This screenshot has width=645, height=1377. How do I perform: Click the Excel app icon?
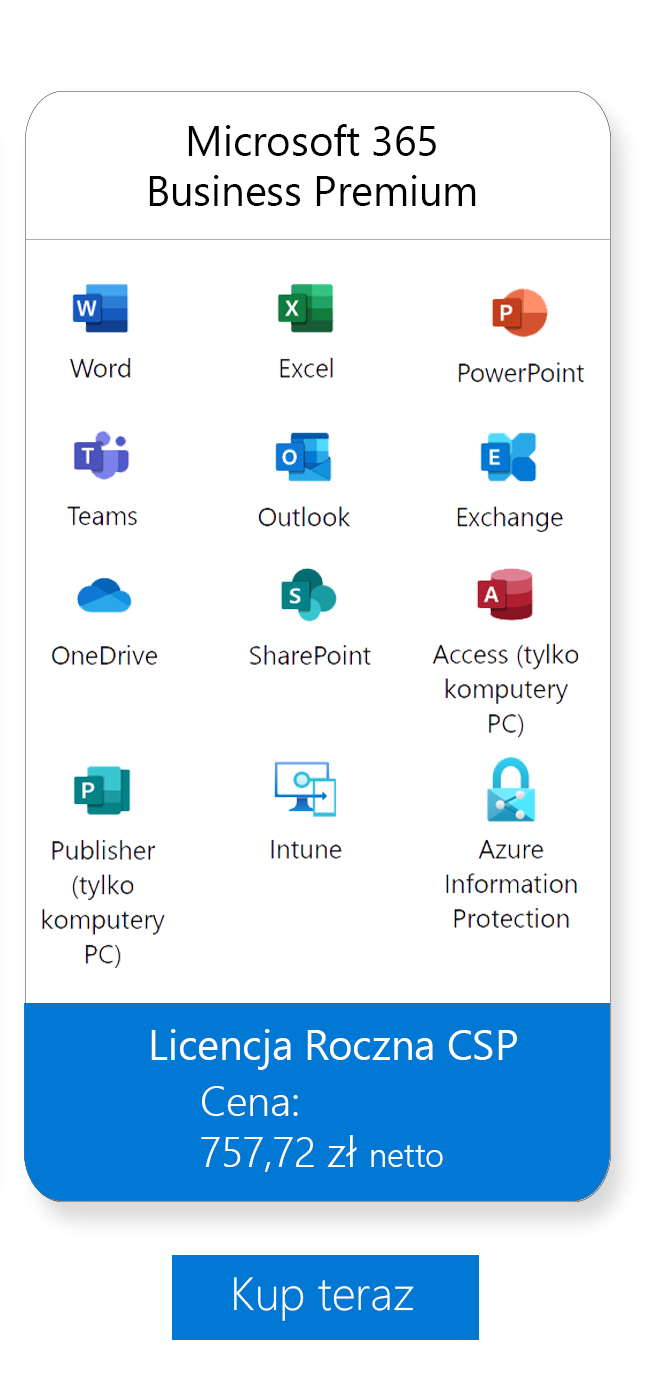tap(305, 308)
